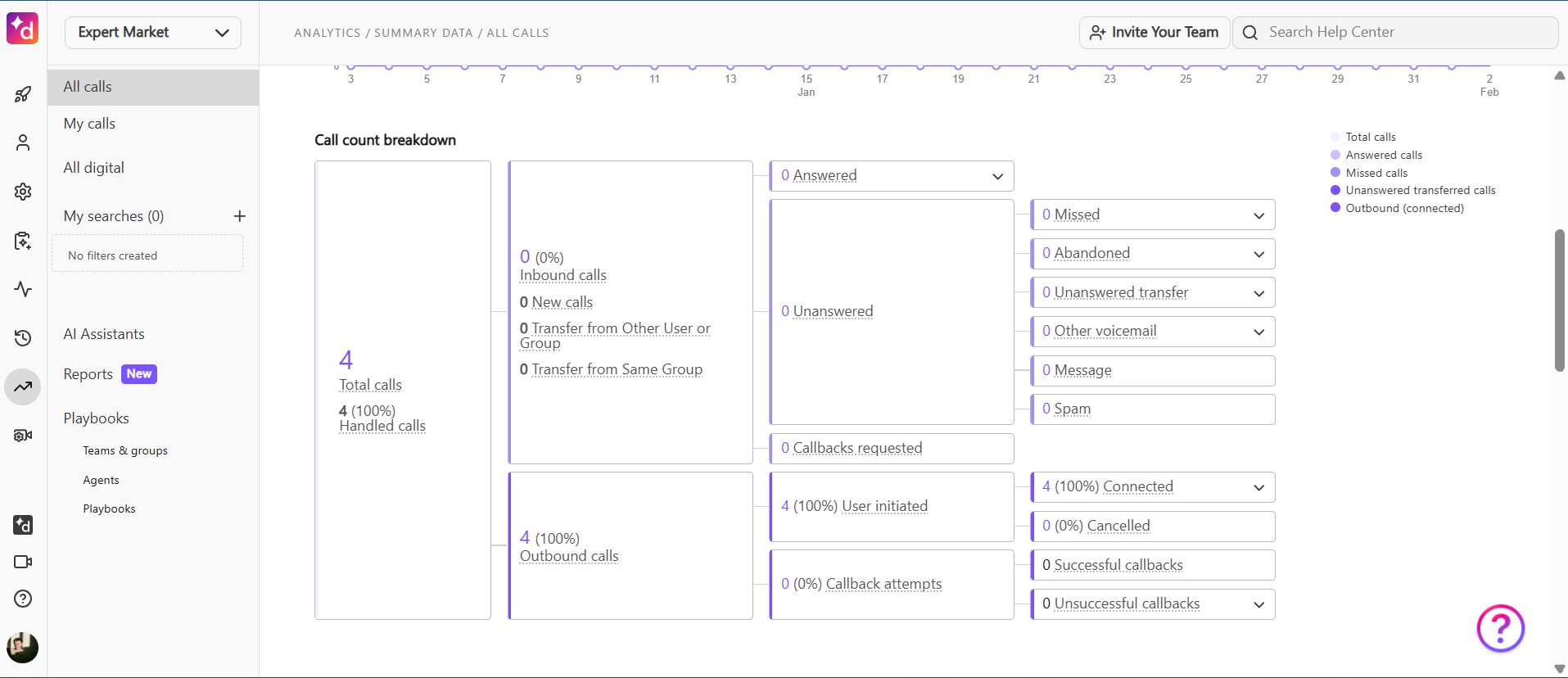1568x678 pixels.
Task: Open the person profile sidebar icon
Action: point(23,142)
